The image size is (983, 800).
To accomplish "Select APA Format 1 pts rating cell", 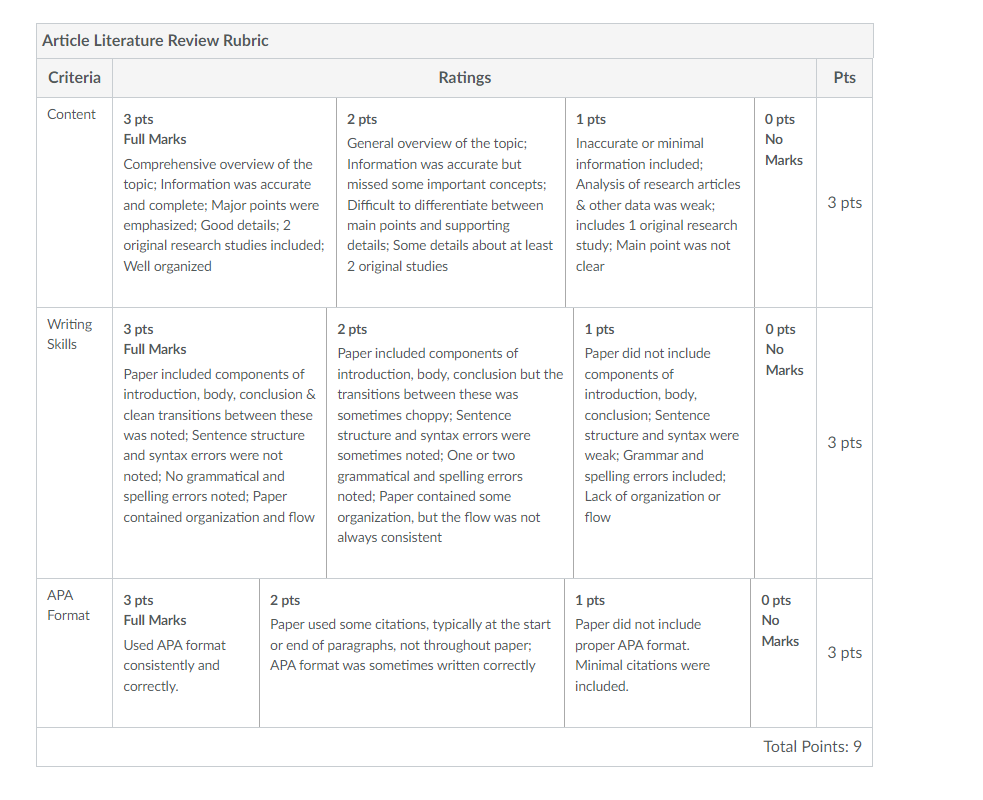I will [658, 653].
